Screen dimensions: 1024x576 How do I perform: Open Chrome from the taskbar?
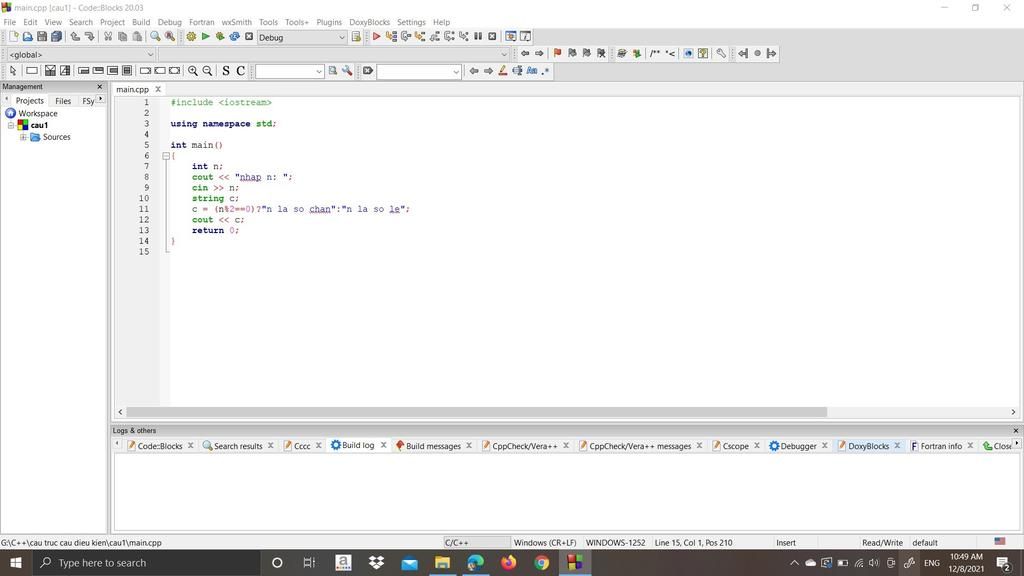coord(541,562)
